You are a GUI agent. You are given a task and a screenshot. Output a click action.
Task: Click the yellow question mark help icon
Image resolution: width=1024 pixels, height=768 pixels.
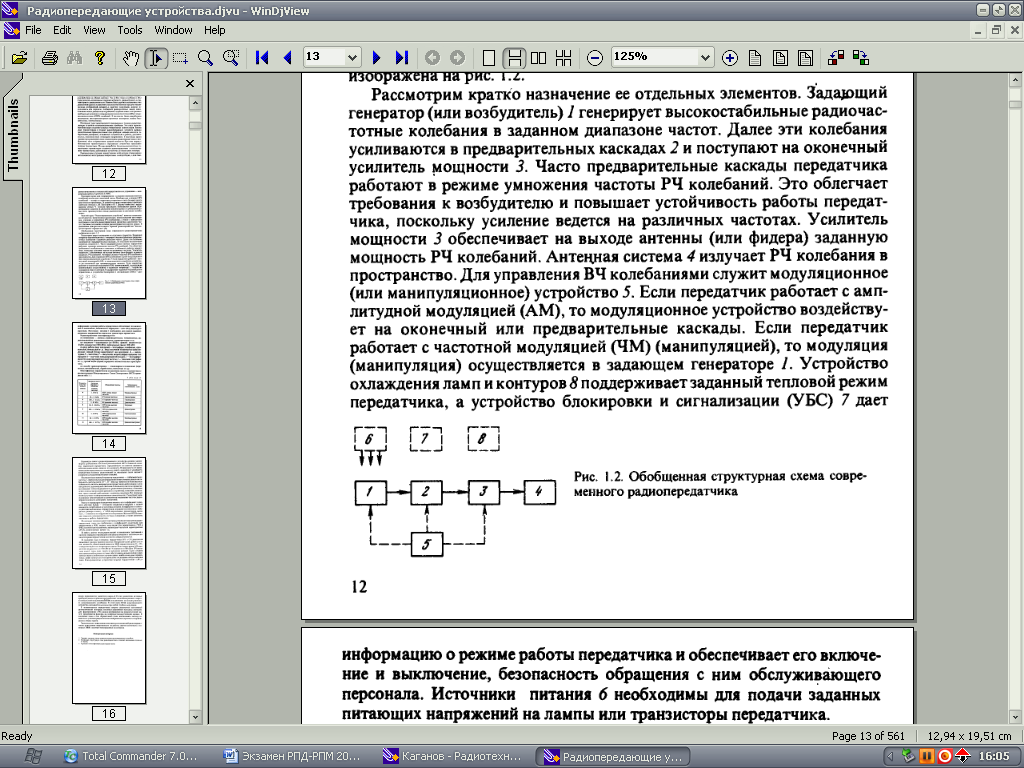(x=100, y=58)
